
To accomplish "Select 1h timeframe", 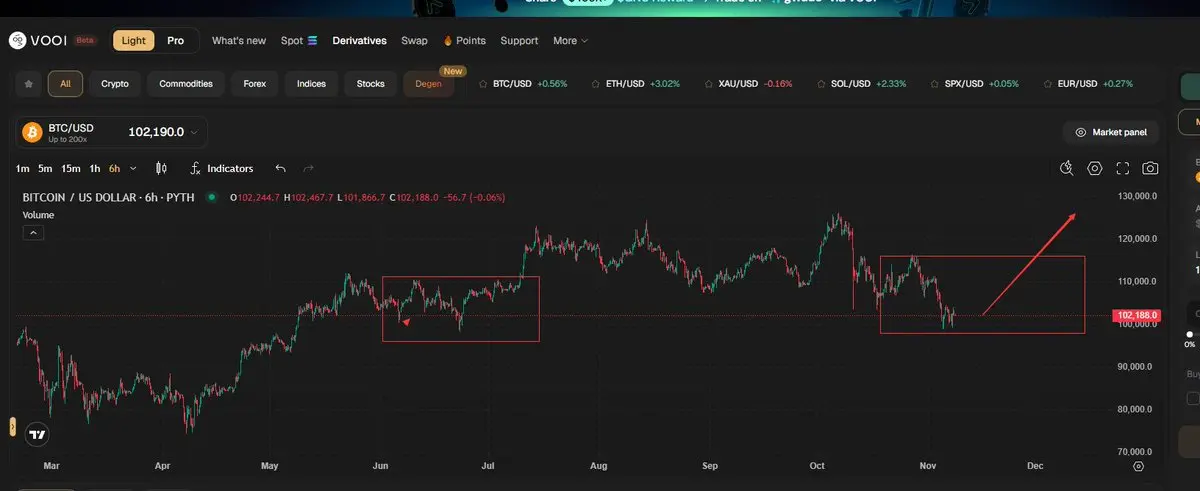I will coord(95,168).
